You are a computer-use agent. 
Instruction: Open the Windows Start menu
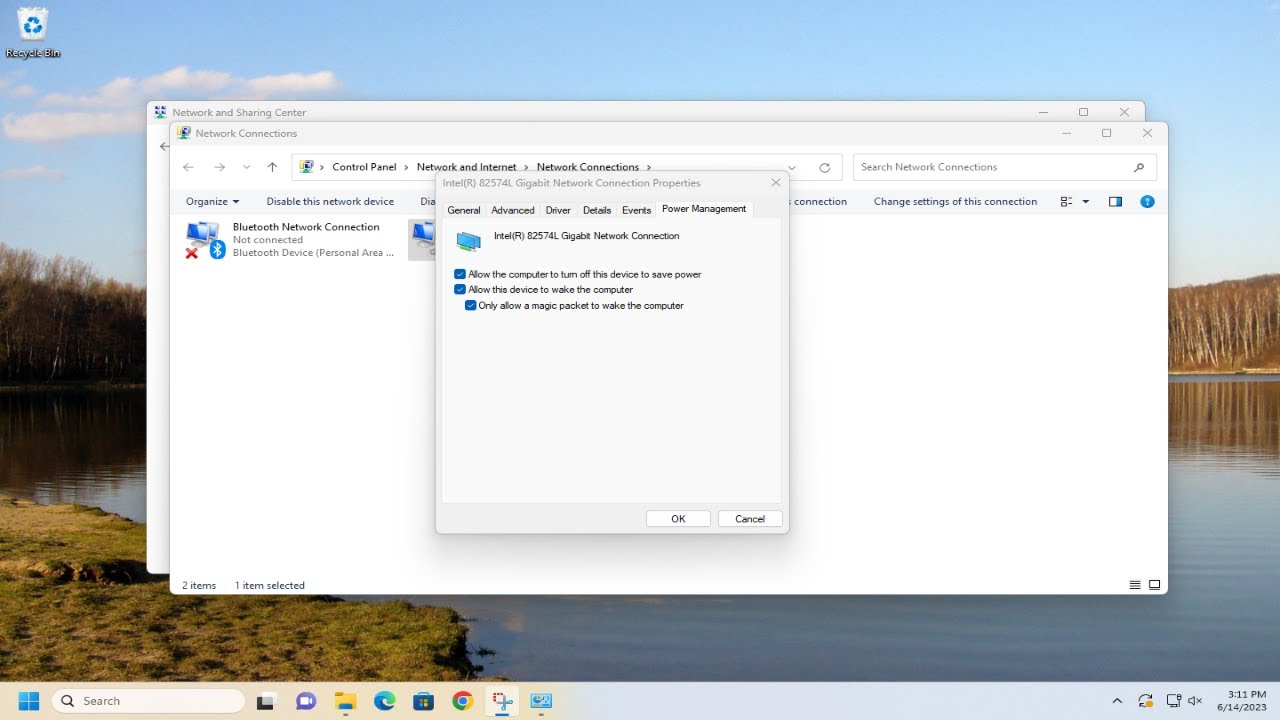[x=28, y=701]
